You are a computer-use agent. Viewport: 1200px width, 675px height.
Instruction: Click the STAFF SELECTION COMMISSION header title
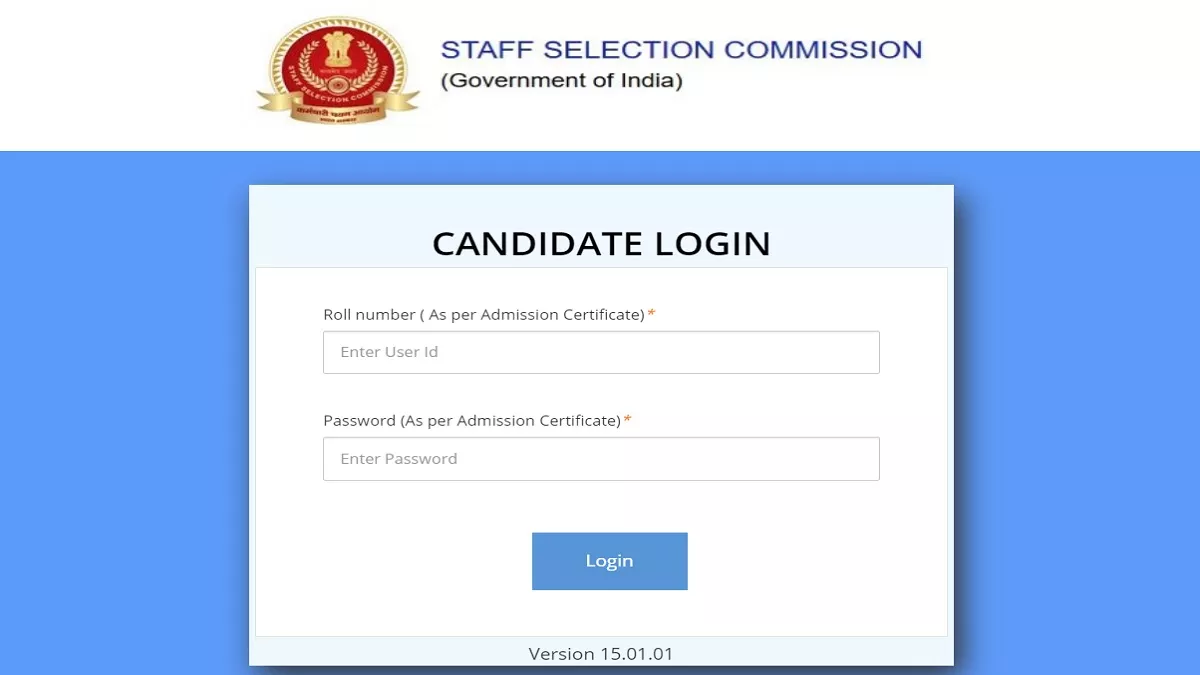pos(681,50)
